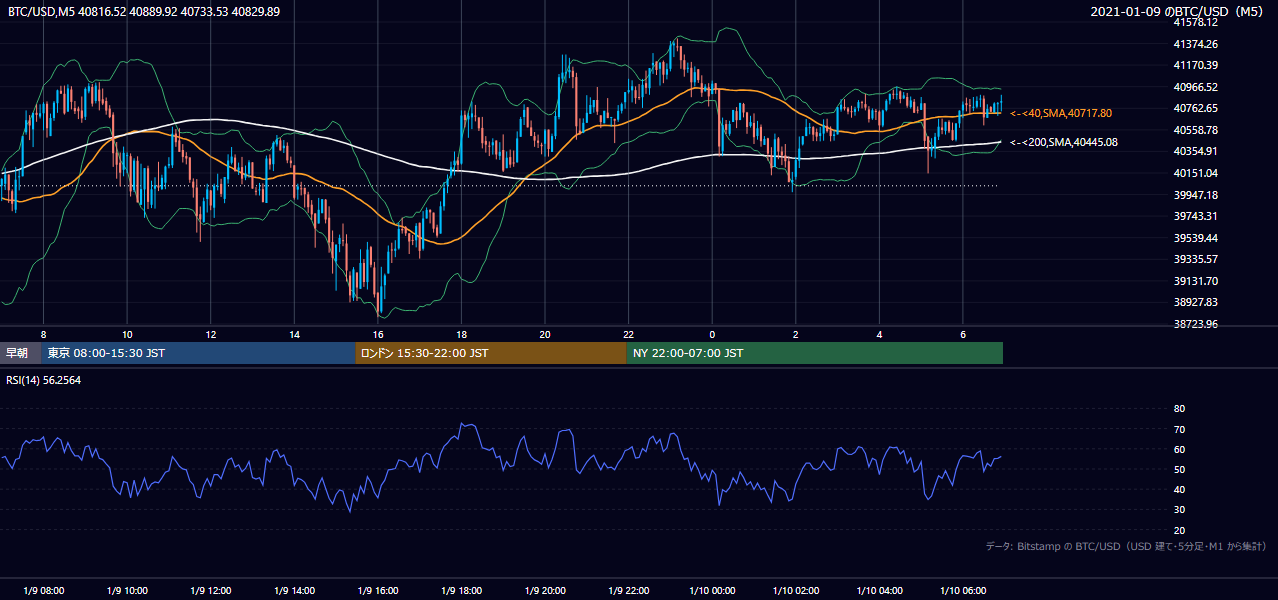Screen dimensions: 1278x600
Task: Click the bottom date label 1/10 04:00
Action: (880, 591)
